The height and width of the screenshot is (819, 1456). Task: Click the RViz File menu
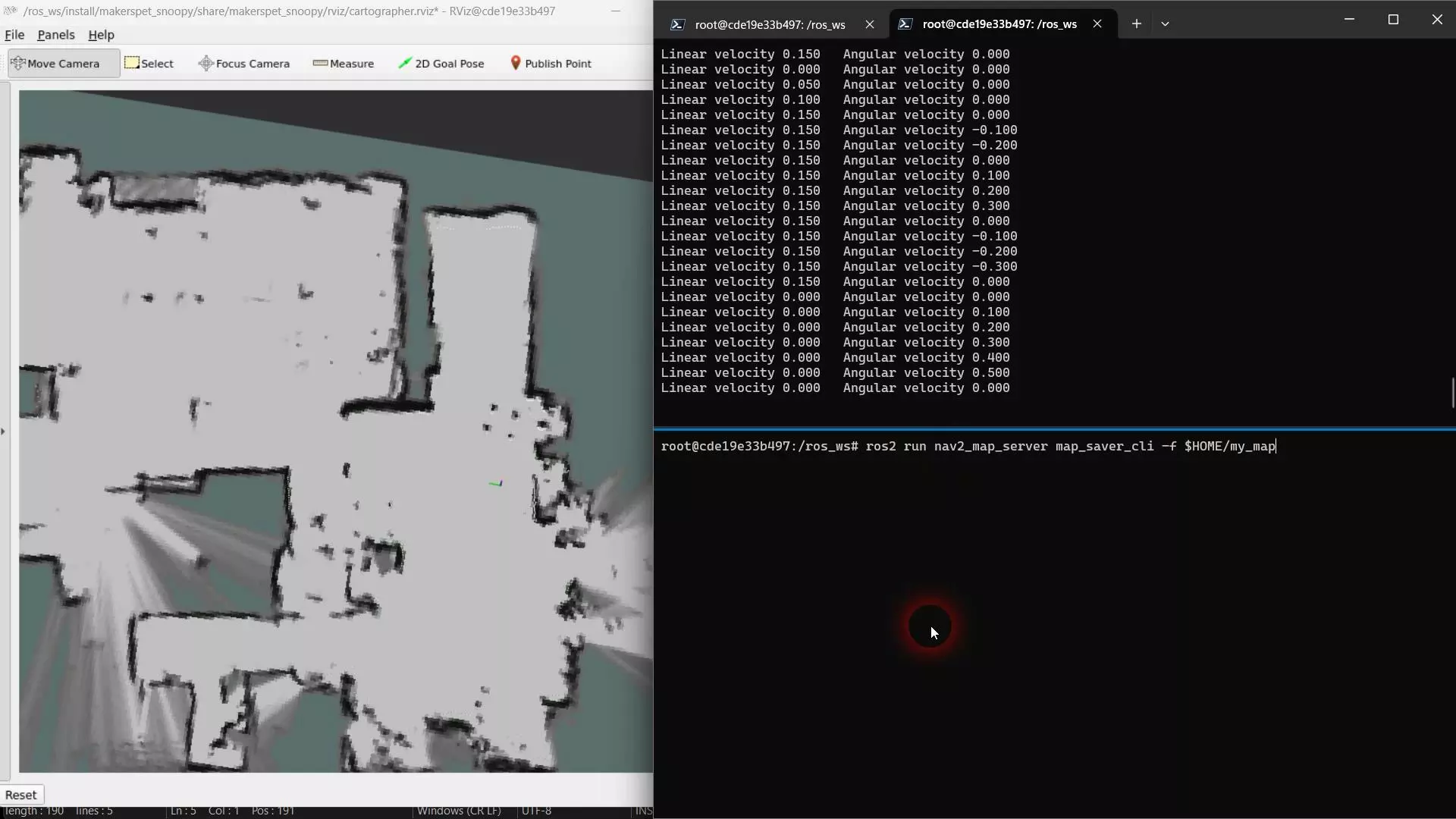(15, 34)
